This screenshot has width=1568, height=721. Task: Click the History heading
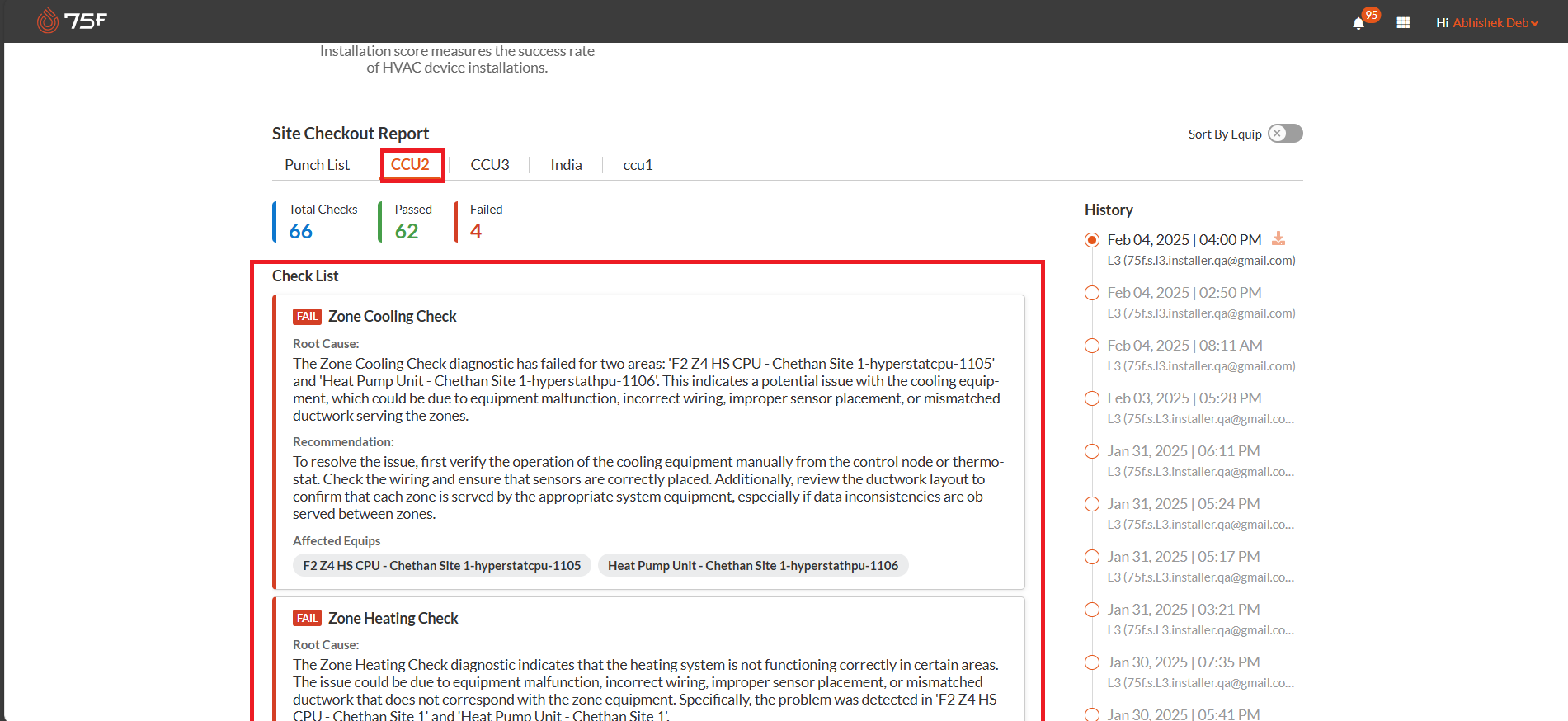click(1109, 210)
